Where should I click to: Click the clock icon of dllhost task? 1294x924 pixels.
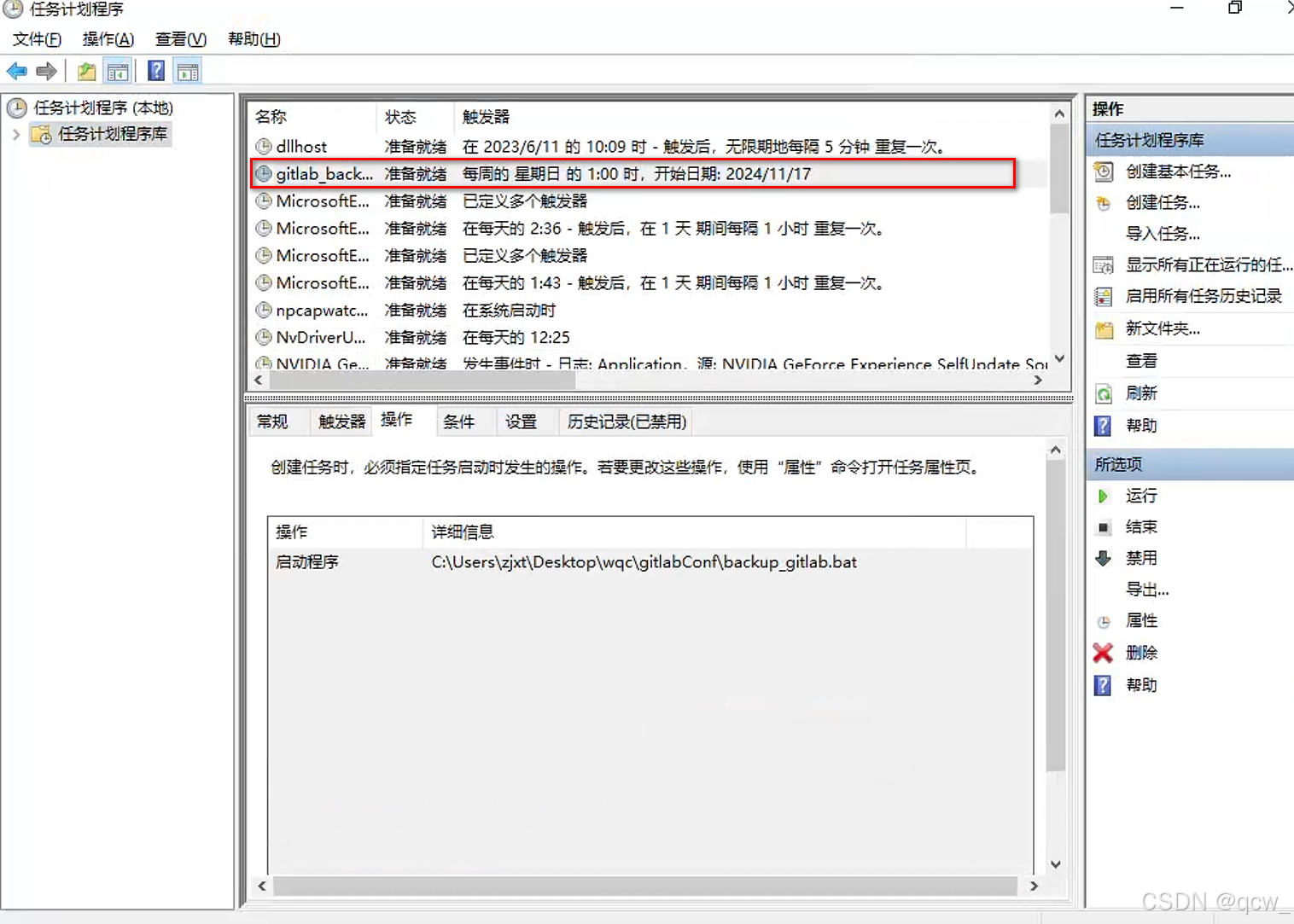pyautogui.click(x=264, y=147)
